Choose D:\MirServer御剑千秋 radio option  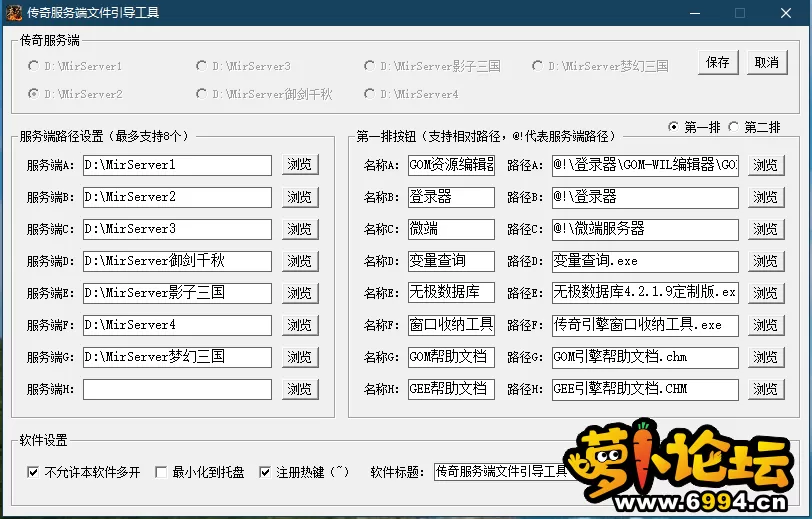tap(264, 94)
